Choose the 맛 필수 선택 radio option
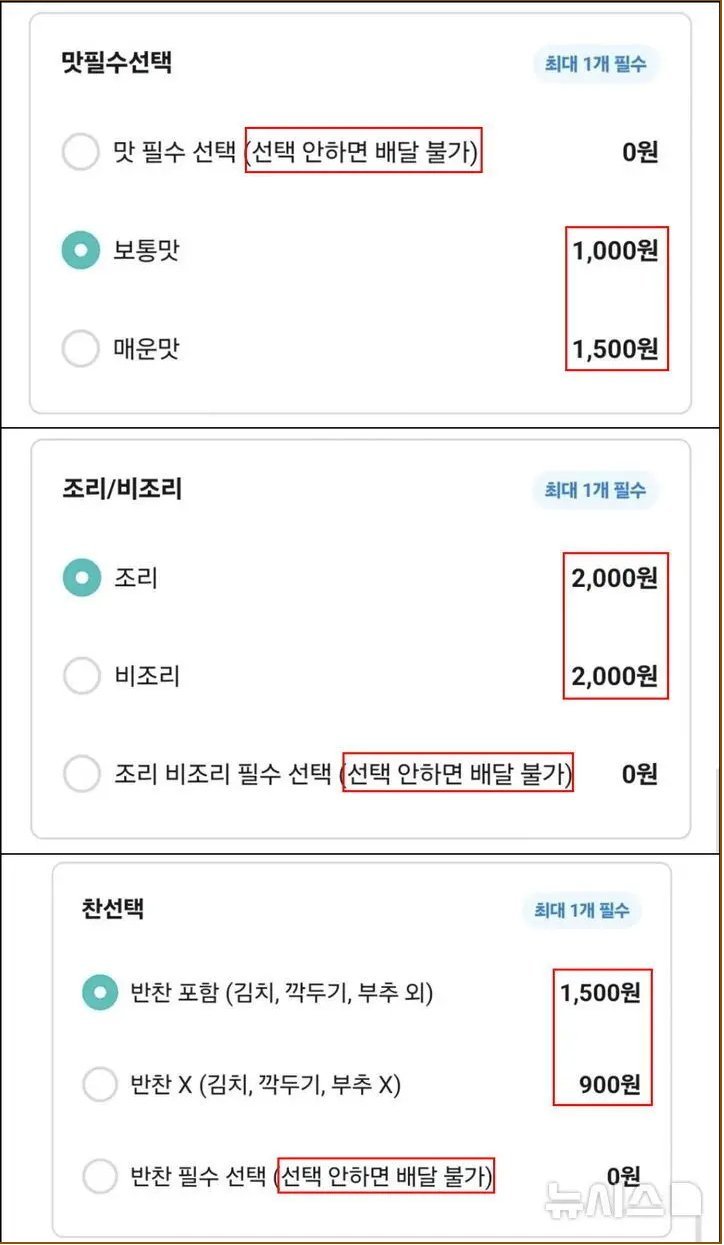724x1245 pixels. (x=81, y=153)
